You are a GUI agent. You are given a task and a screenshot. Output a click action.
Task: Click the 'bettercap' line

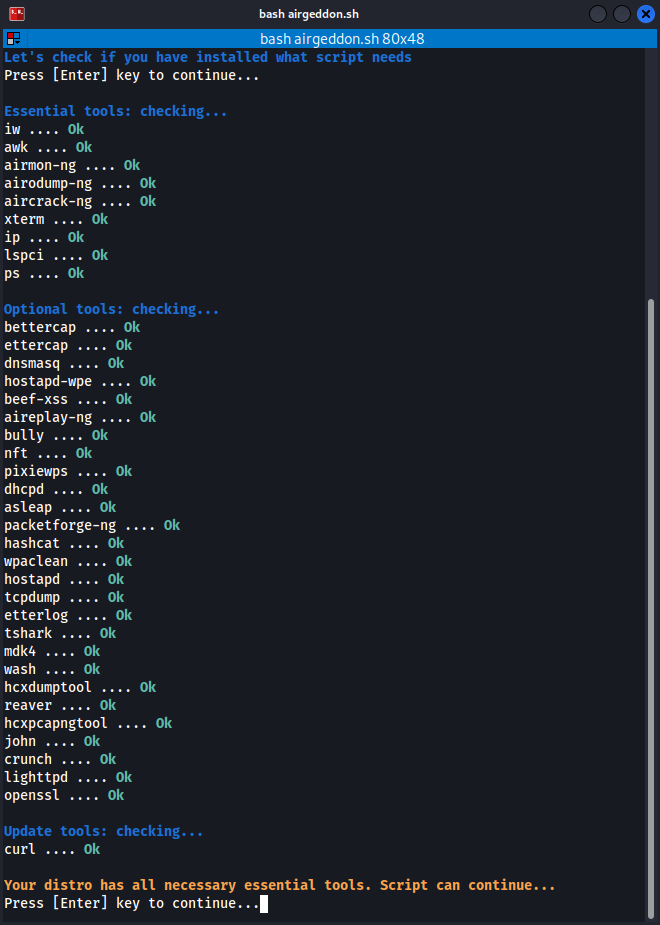[x=72, y=327]
